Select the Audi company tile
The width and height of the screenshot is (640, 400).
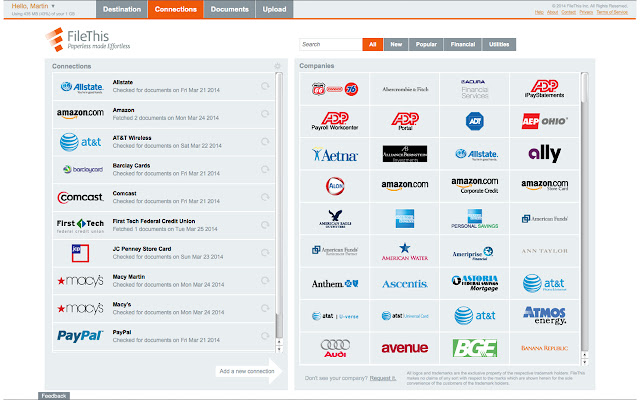tap(335, 348)
